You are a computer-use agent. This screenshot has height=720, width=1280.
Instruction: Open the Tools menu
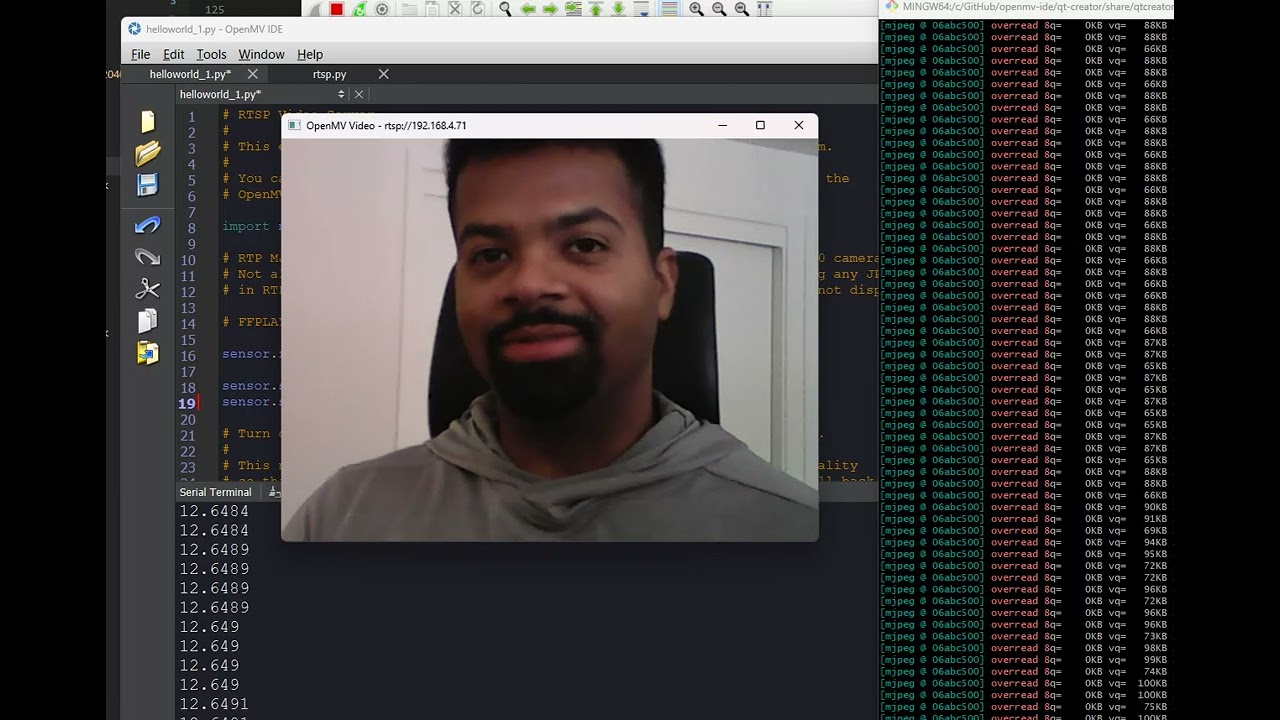pos(211,54)
